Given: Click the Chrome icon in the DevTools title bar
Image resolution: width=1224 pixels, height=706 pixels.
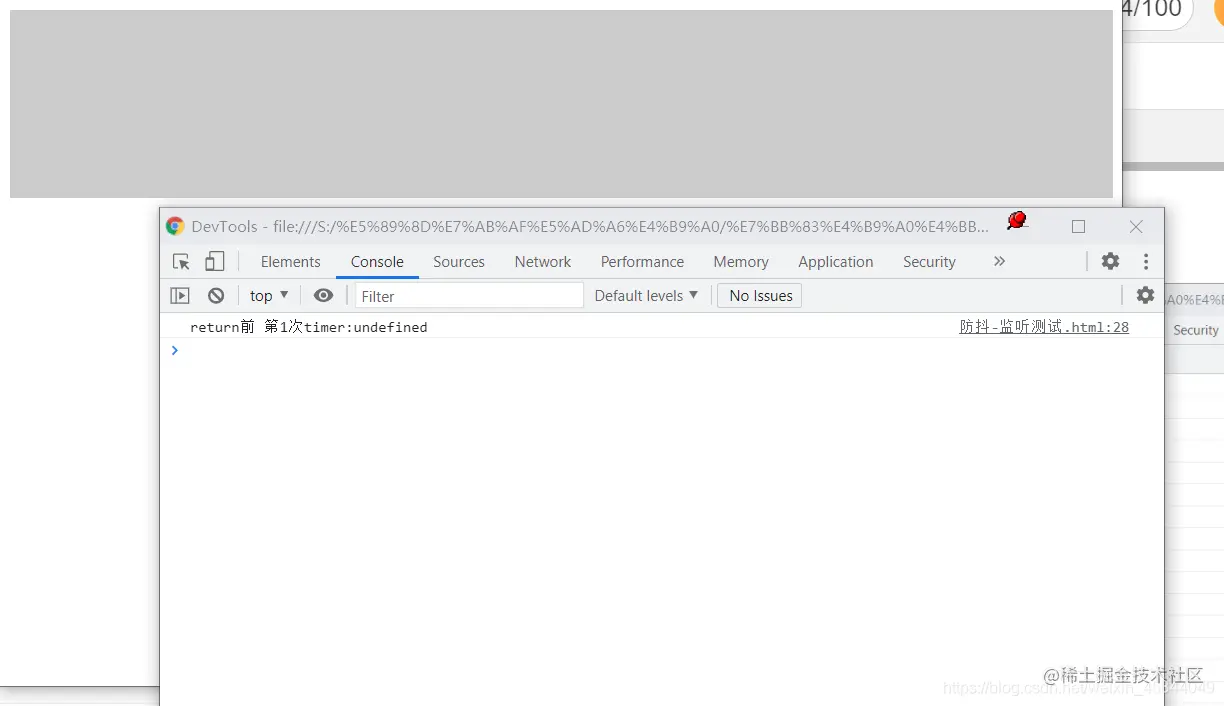Looking at the screenshot, I should [175, 226].
